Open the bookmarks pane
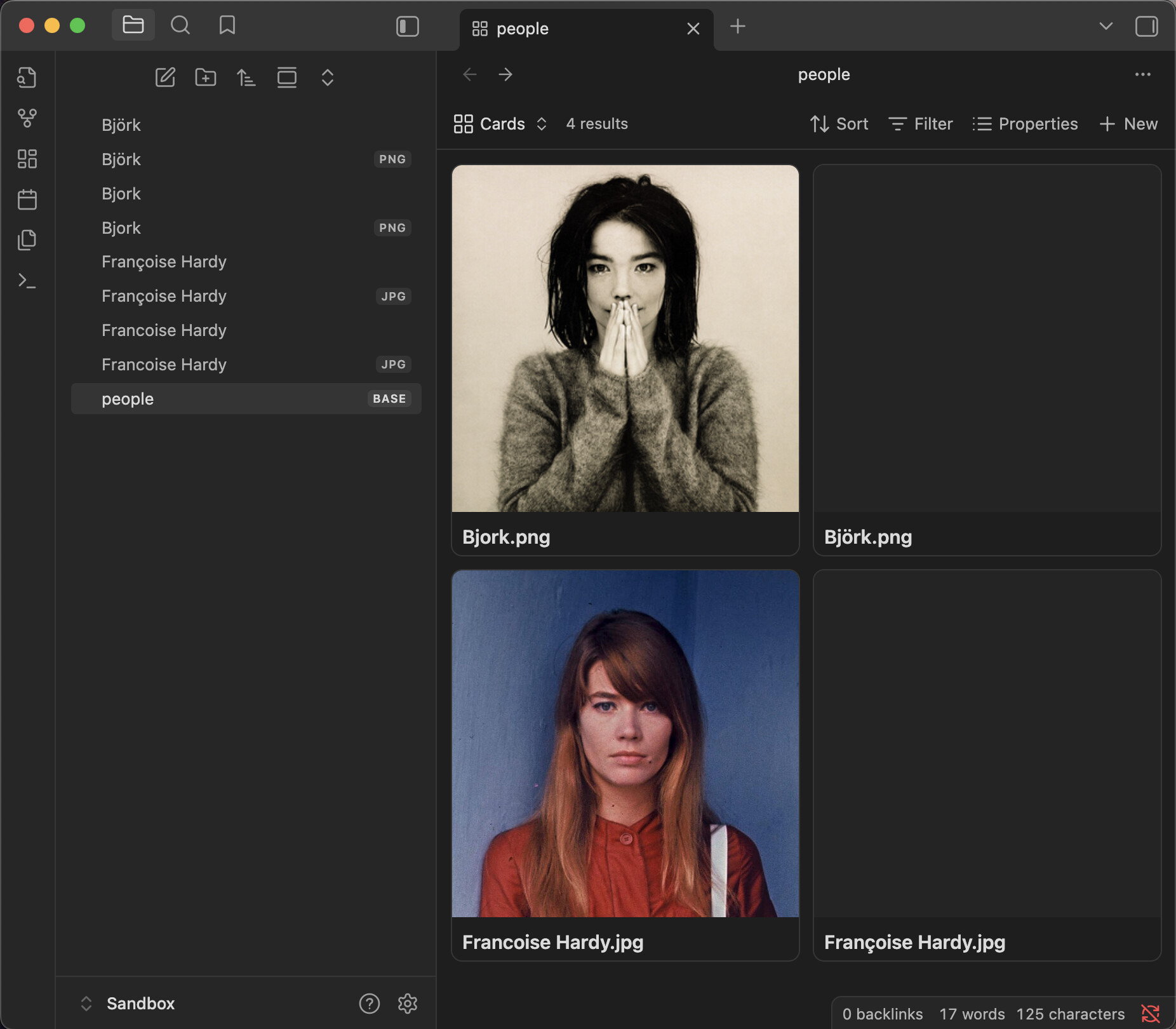Viewport: 1176px width, 1029px height. (x=227, y=25)
